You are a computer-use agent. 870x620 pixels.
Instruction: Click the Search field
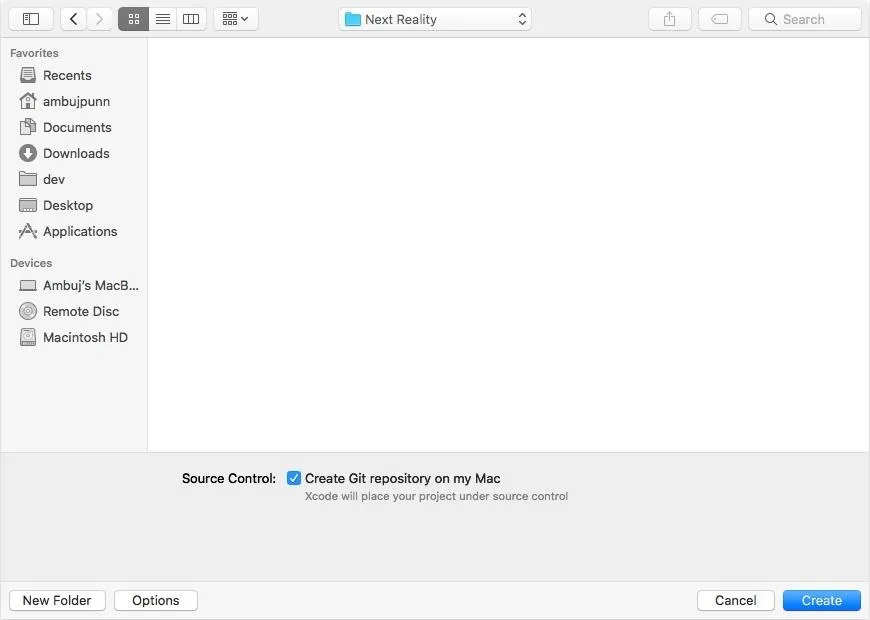tap(805, 19)
